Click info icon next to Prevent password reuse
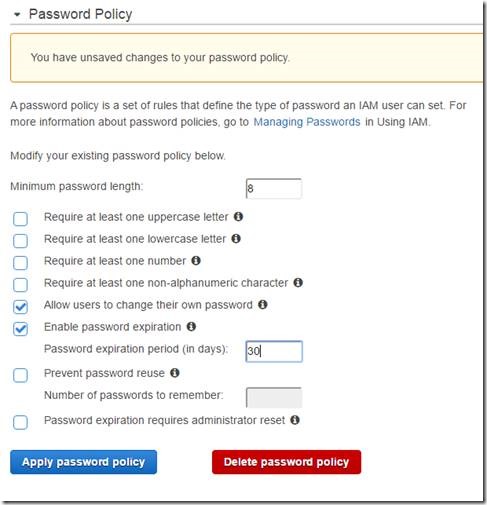Image resolution: width=487 pixels, height=505 pixels. point(175,373)
